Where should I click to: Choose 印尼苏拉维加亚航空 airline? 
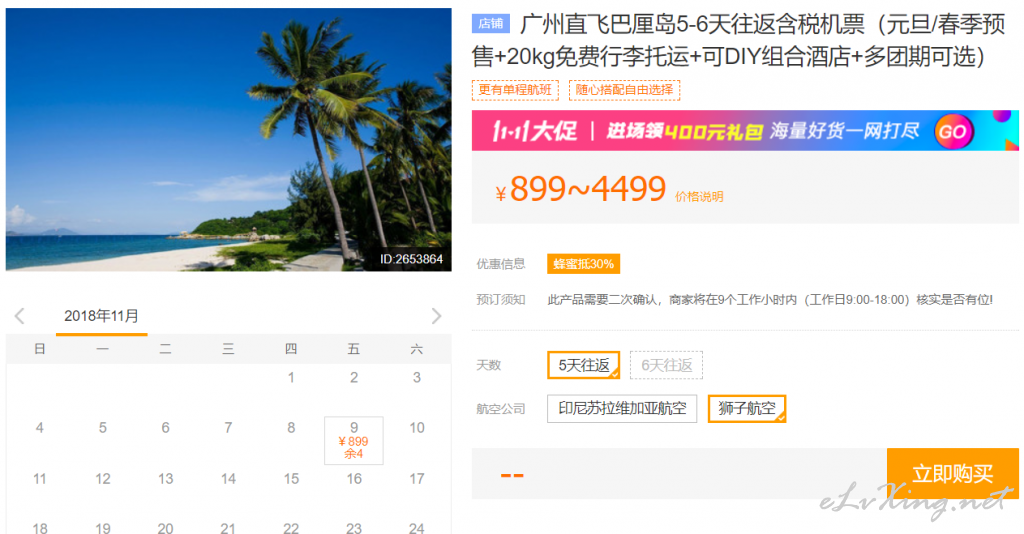(x=622, y=409)
